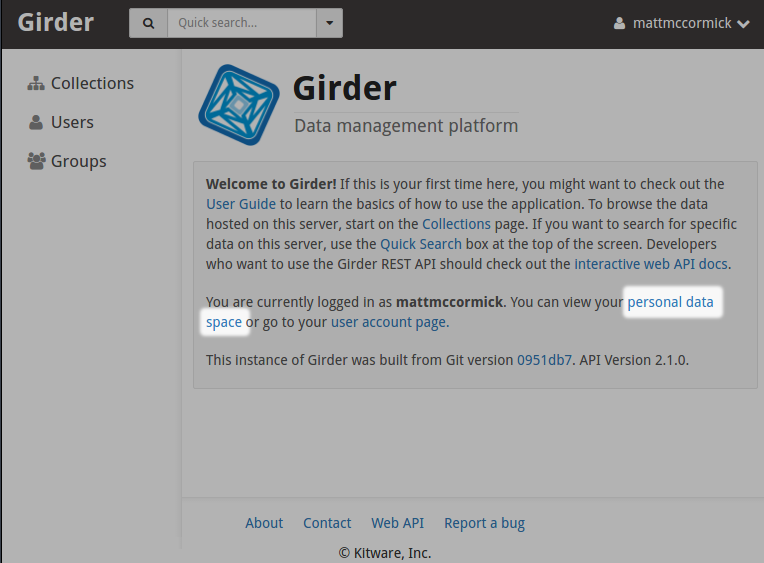Click the blue Girder logo image
Image resolution: width=764 pixels, height=563 pixels.
(239, 105)
